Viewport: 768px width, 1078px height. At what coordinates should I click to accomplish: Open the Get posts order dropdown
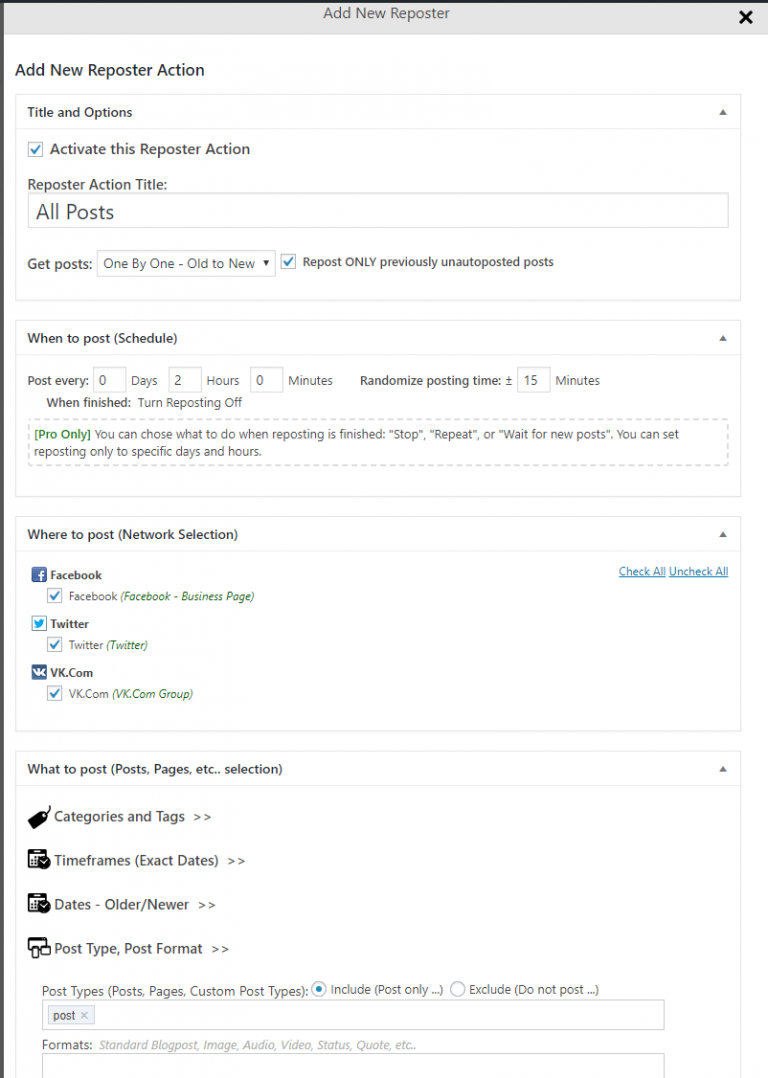click(186, 263)
